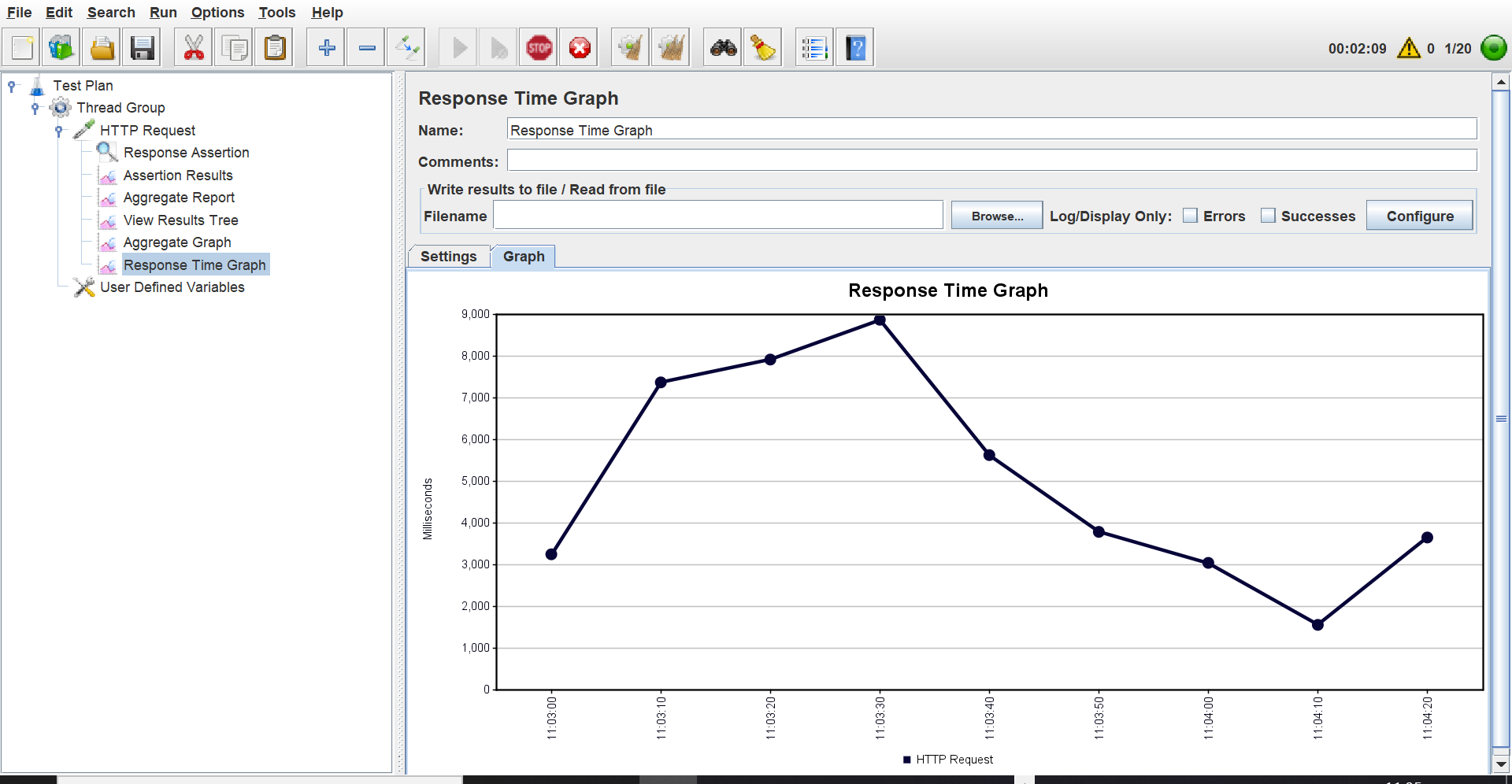Click the Copy icon in toolbar
Viewport: 1512px width, 784px height.
tap(235, 48)
